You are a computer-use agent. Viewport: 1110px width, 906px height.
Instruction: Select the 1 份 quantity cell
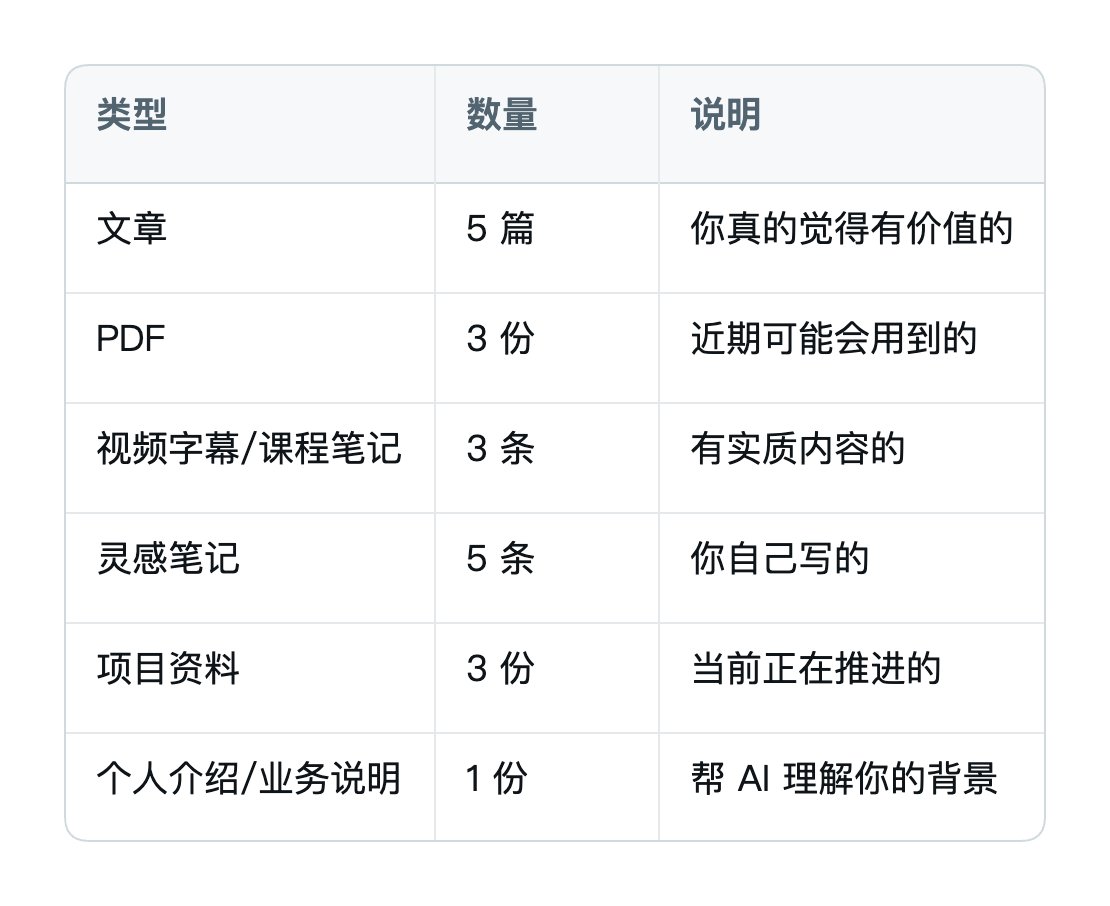click(x=547, y=787)
